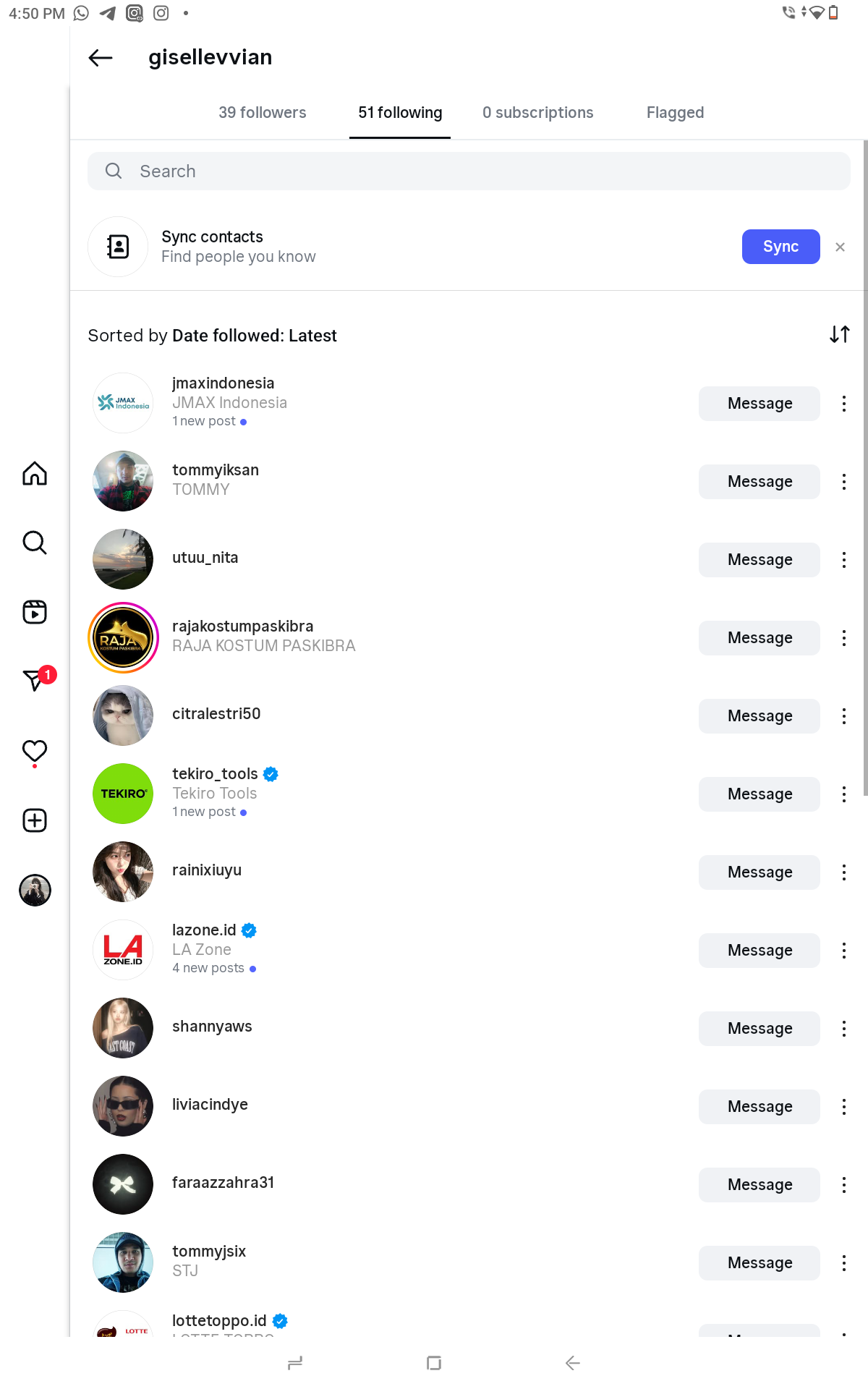The height and width of the screenshot is (1389, 868).
Task: Open more options for liviacindye
Action: click(843, 1107)
